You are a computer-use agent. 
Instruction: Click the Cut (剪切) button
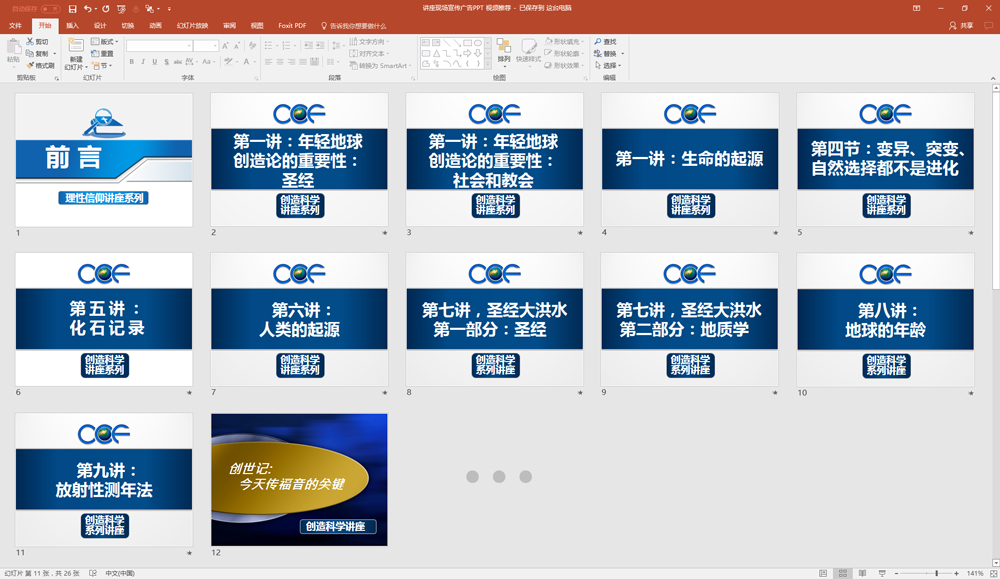point(37,42)
